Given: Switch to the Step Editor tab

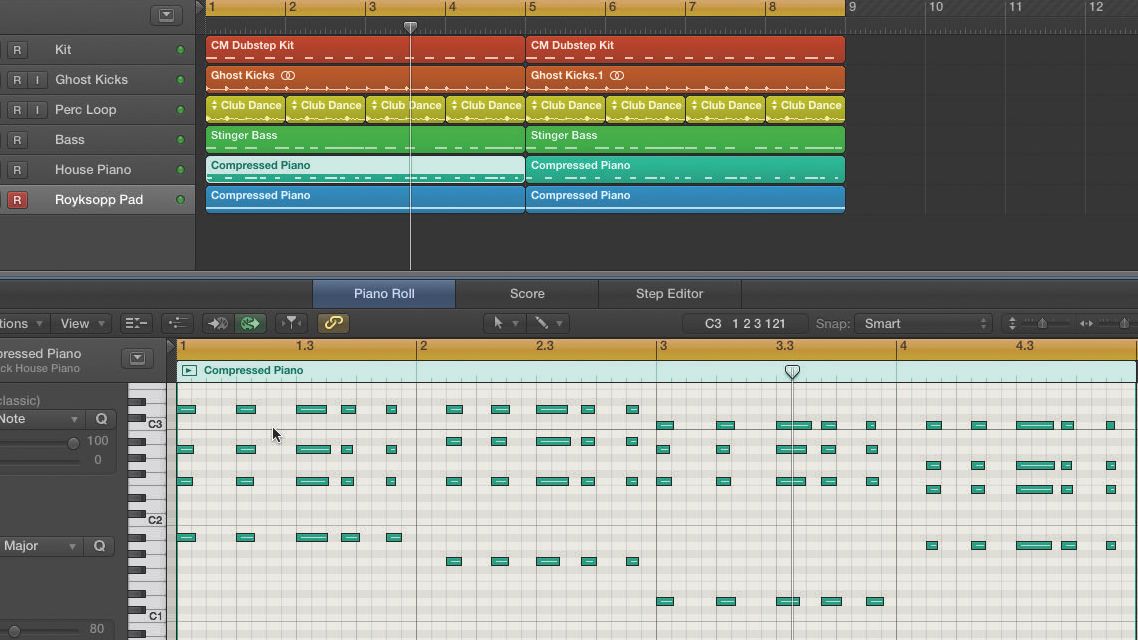Looking at the screenshot, I should (x=669, y=293).
